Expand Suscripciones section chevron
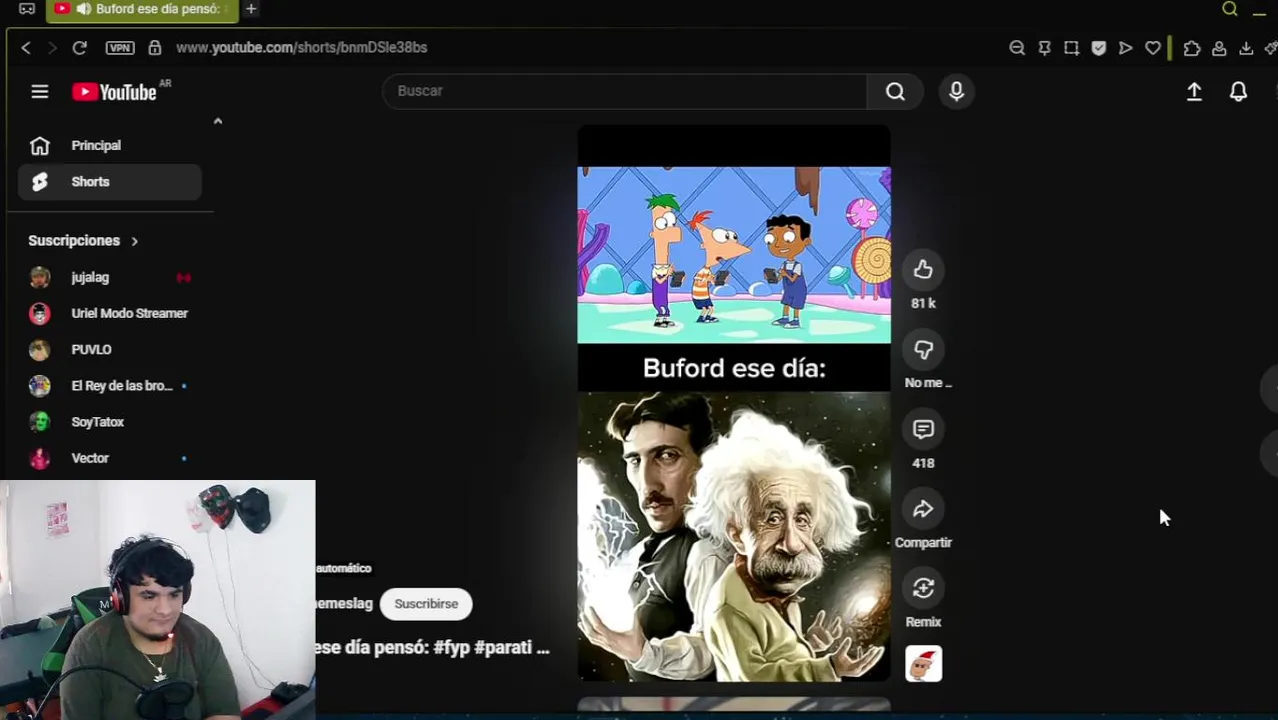 pyautogui.click(x=134, y=241)
